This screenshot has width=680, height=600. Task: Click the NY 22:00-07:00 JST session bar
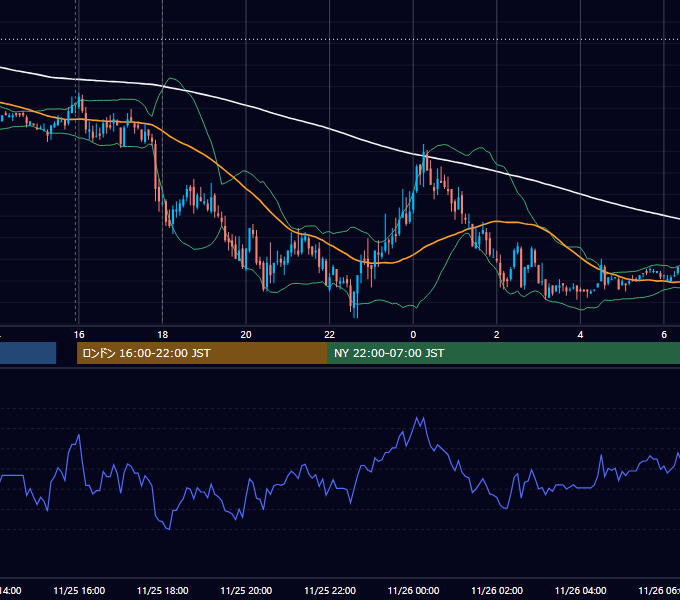(x=503, y=353)
